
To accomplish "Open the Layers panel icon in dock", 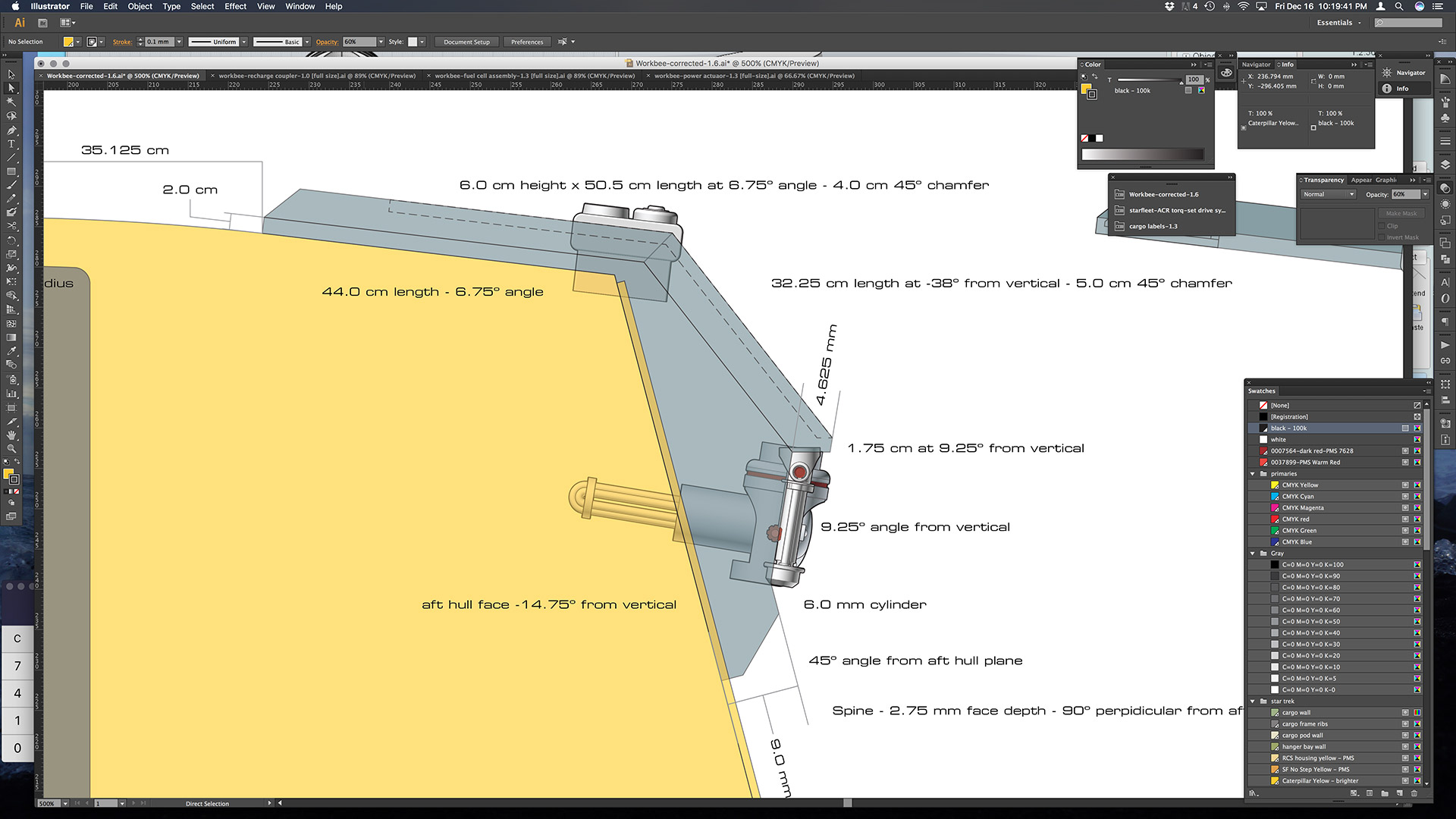I will [x=1445, y=165].
